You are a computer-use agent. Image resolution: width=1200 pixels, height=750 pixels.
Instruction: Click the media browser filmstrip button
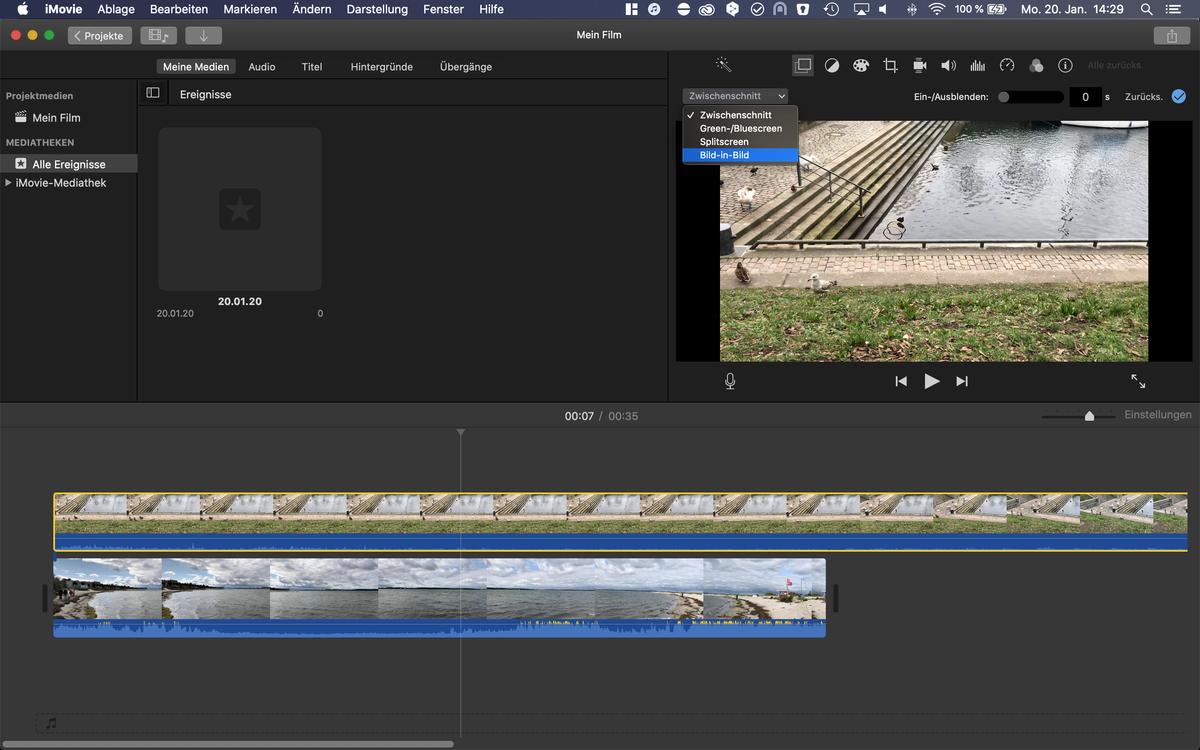158,35
